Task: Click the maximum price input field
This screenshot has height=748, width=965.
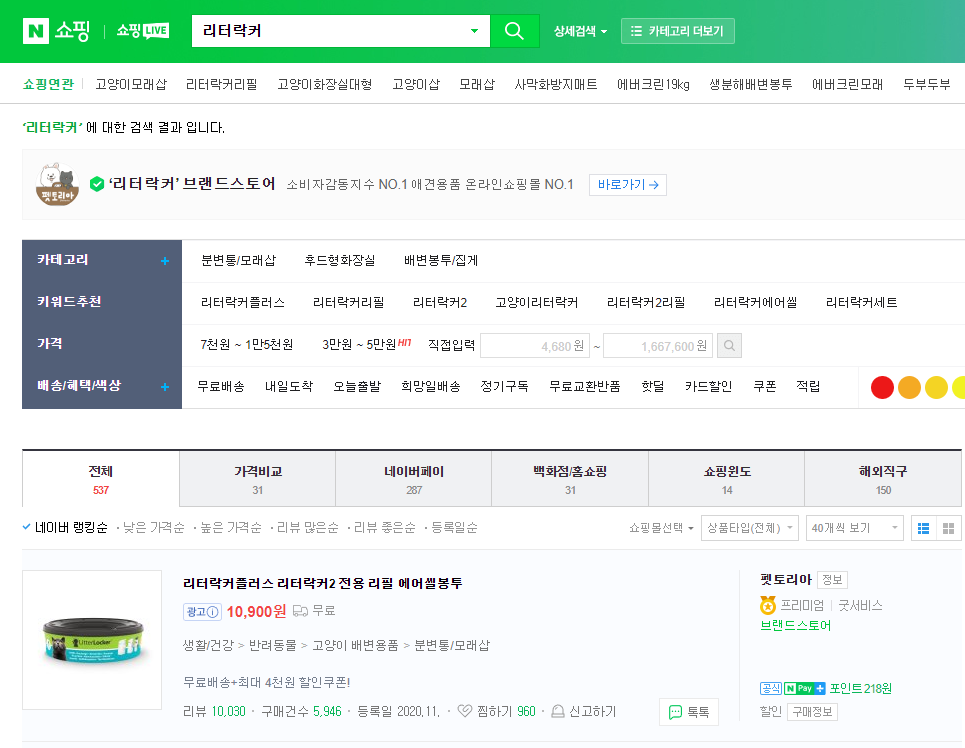Action: (x=658, y=345)
